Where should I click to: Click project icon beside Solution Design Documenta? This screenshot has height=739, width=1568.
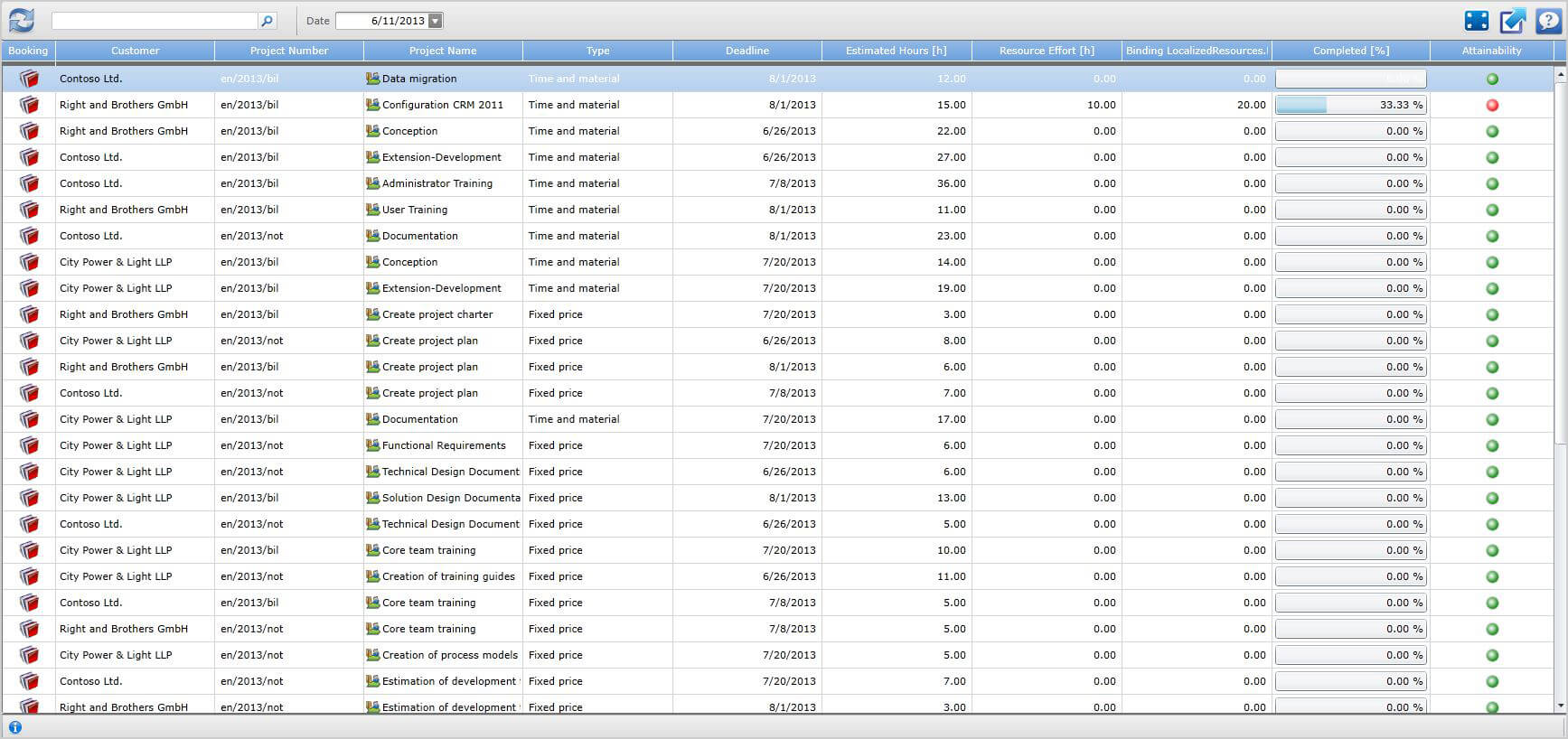pyautogui.click(x=372, y=498)
